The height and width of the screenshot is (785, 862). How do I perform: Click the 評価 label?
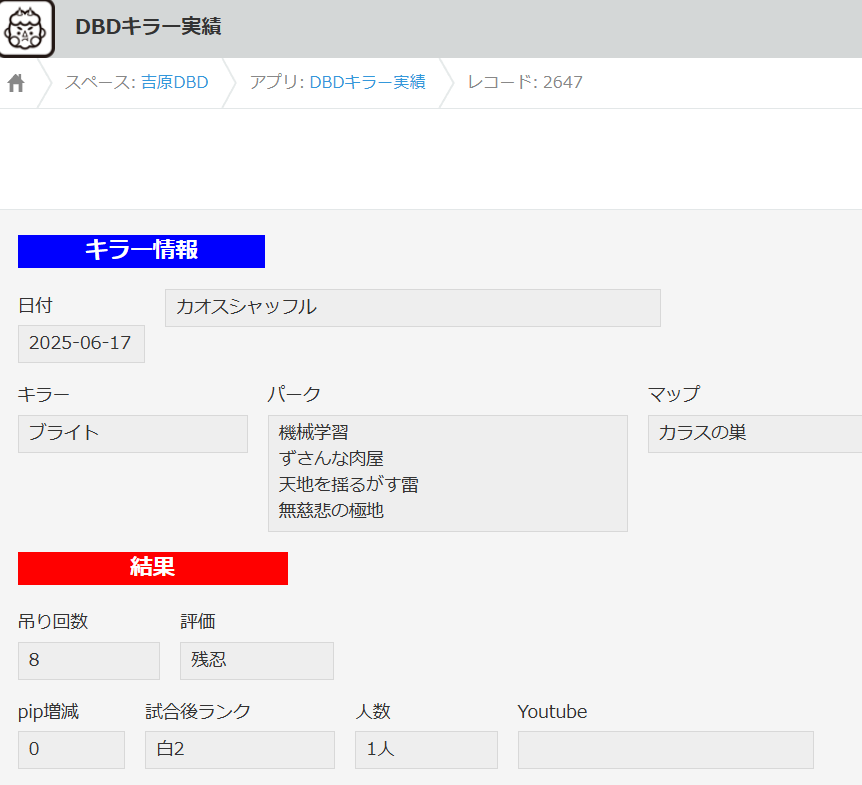198,621
